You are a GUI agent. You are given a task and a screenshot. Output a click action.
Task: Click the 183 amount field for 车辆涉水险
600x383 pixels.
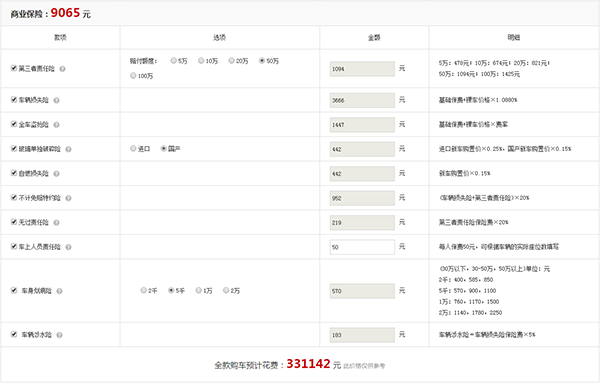(362, 335)
